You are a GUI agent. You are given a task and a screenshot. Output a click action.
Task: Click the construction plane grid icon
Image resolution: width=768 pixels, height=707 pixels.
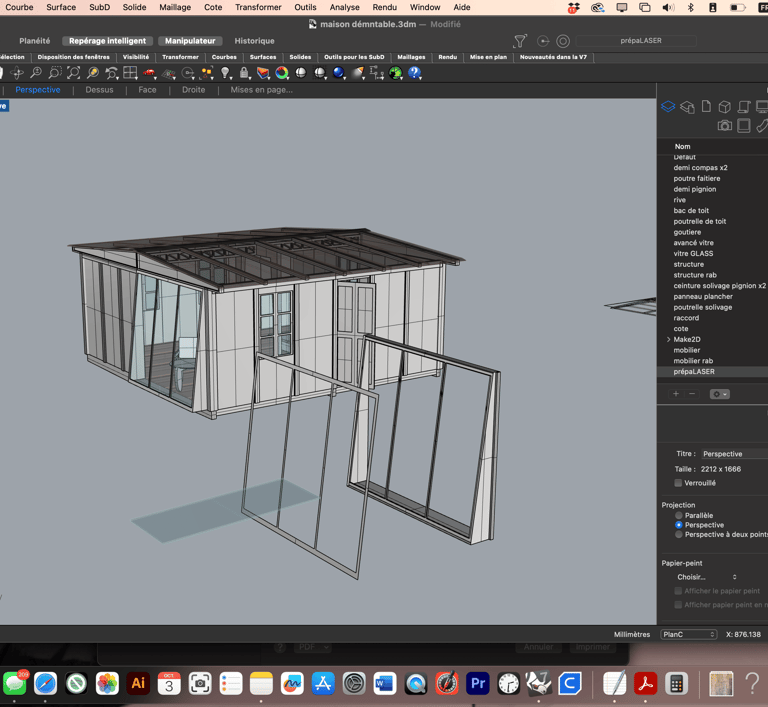coord(168,73)
